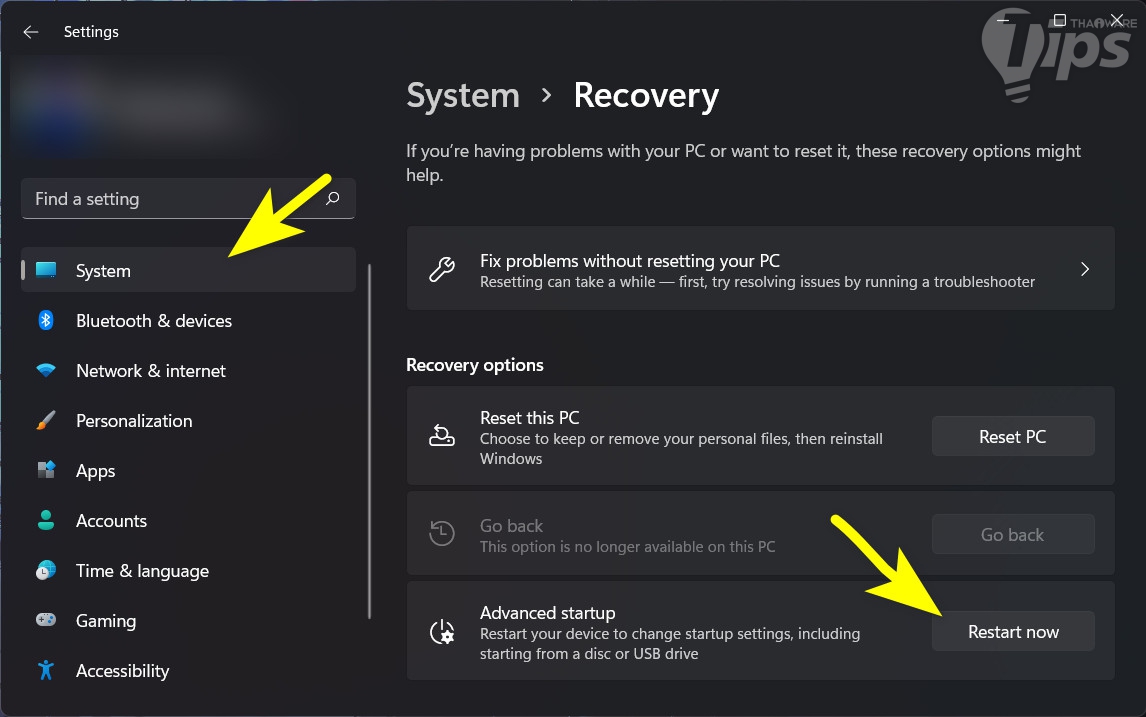Screen dimensions: 1146x717
Task: Click the Network & internet Wi-Fi icon
Action: click(46, 371)
